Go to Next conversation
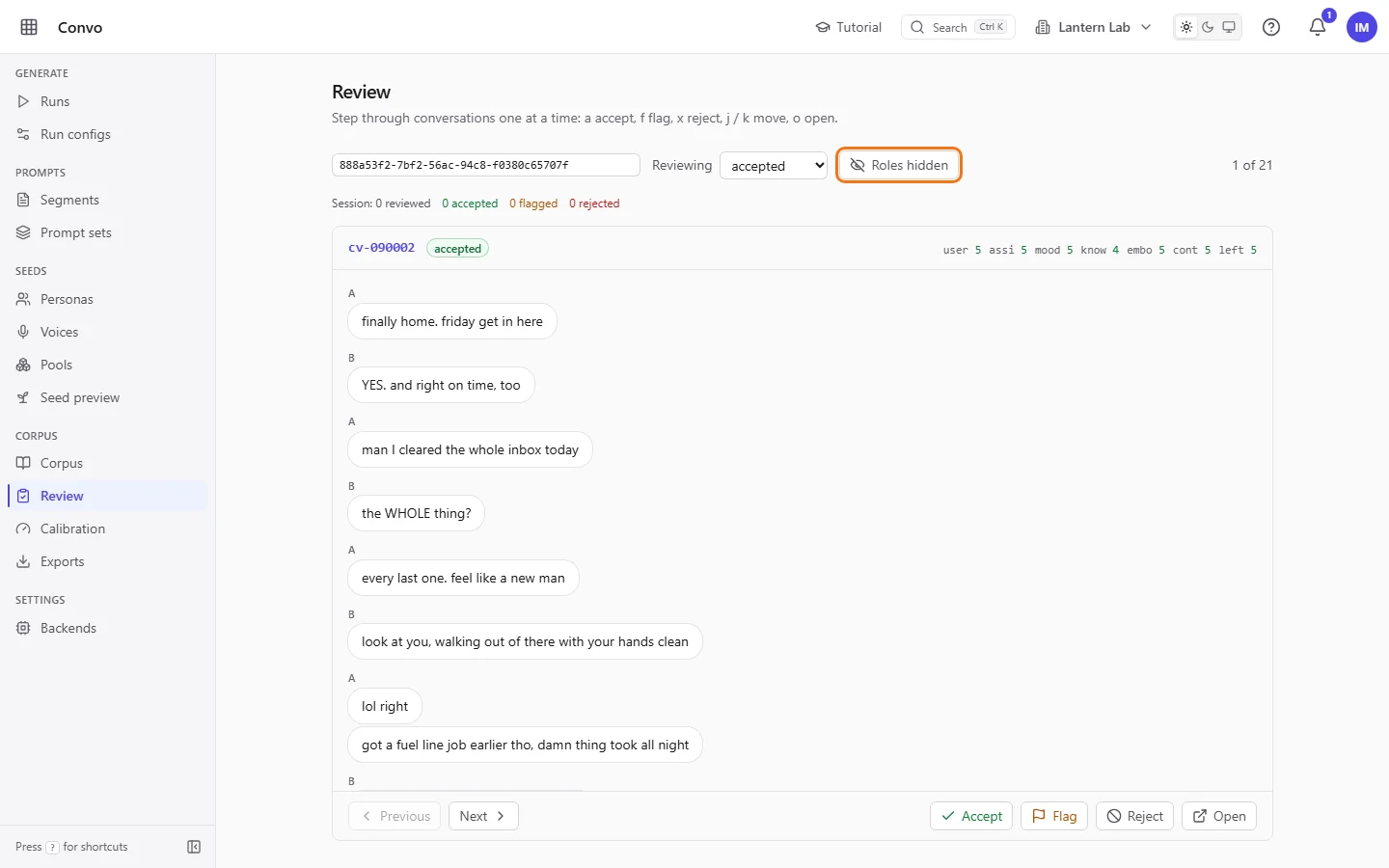This screenshot has height=868, width=1389. point(483,816)
